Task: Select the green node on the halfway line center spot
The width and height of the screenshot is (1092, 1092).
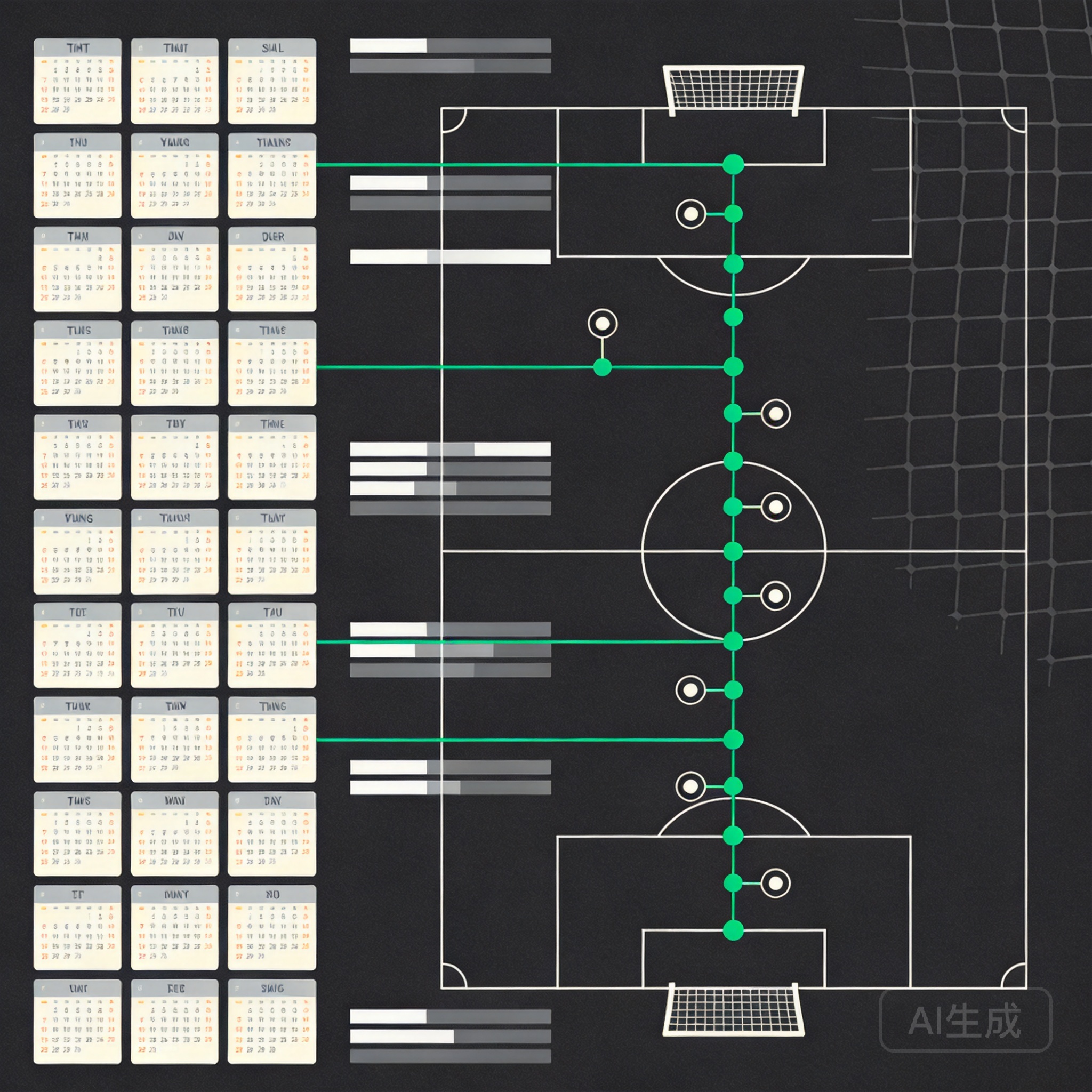Action: tap(733, 551)
